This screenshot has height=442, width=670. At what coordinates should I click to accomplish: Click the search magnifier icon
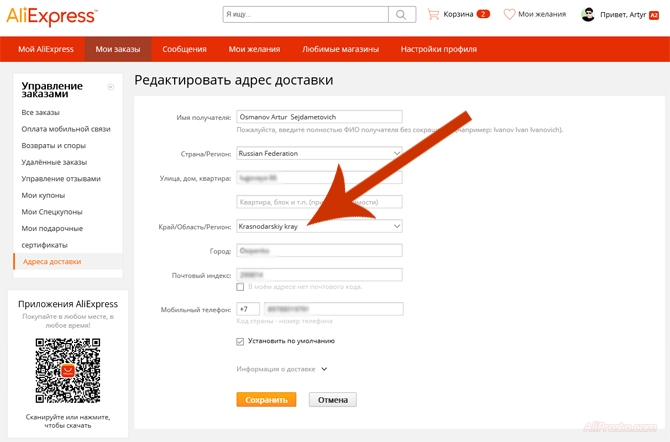click(400, 15)
